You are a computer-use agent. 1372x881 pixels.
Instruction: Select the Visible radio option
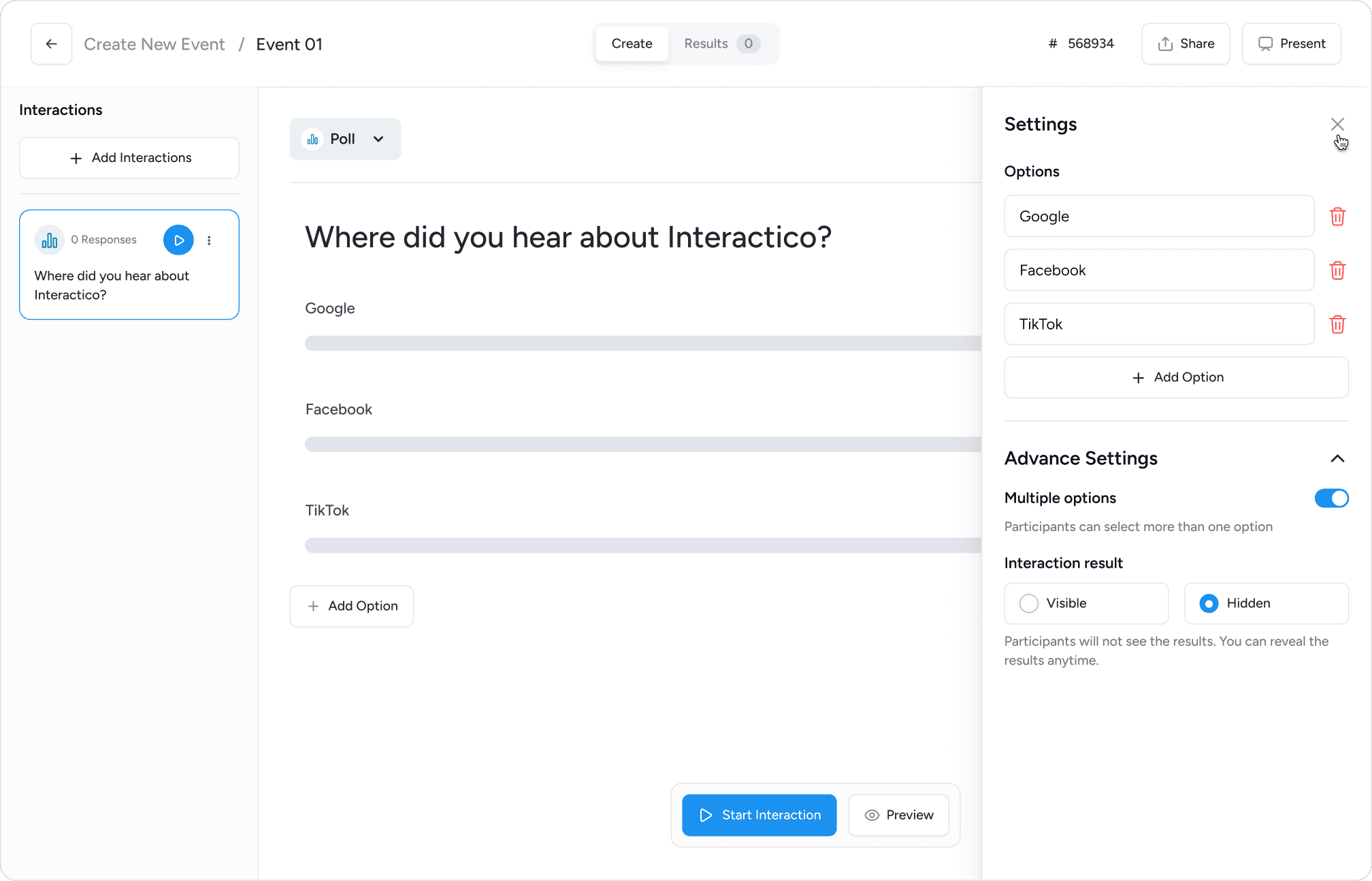(x=1029, y=603)
